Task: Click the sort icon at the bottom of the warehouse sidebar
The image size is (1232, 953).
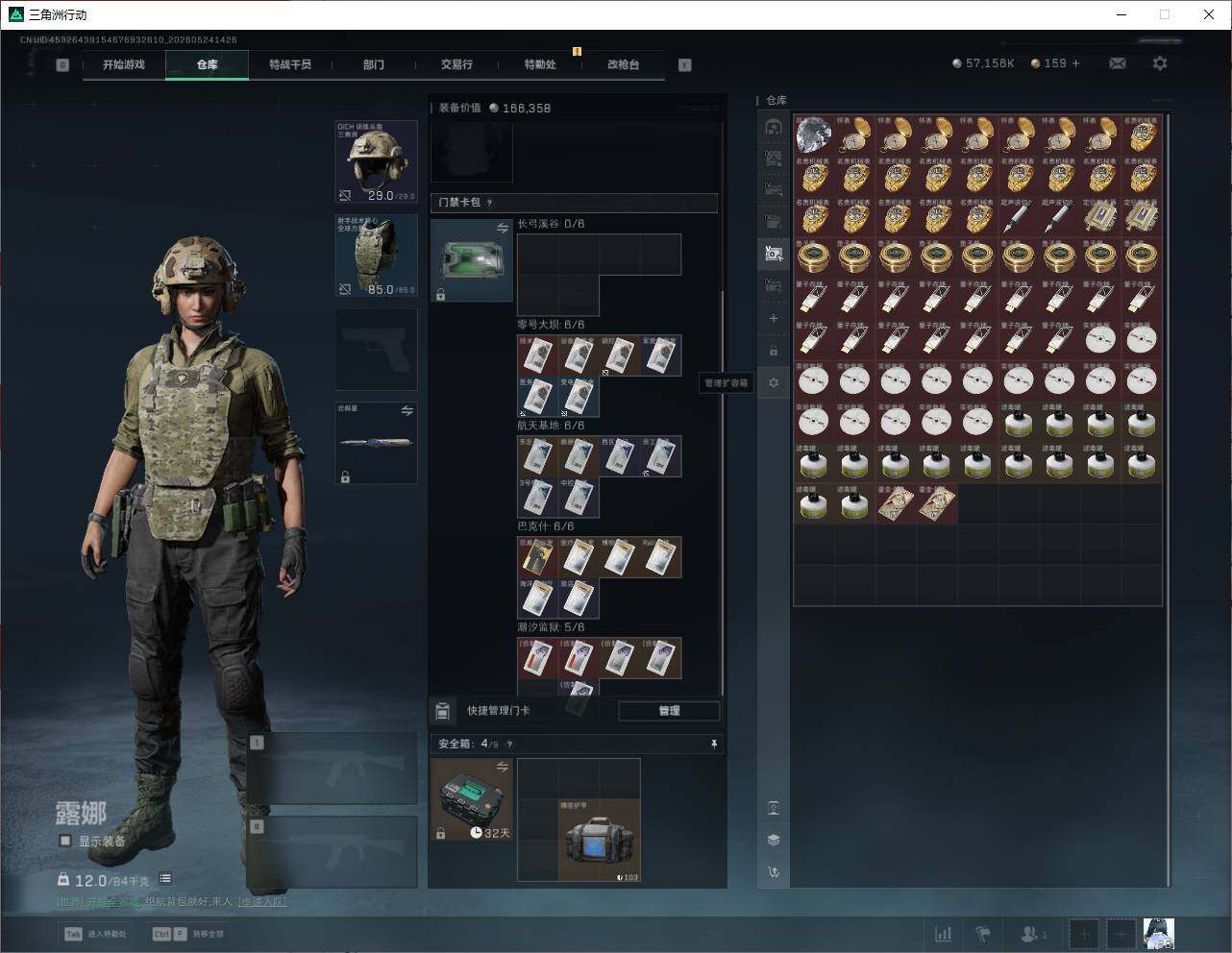Action: click(x=774, y=872)
